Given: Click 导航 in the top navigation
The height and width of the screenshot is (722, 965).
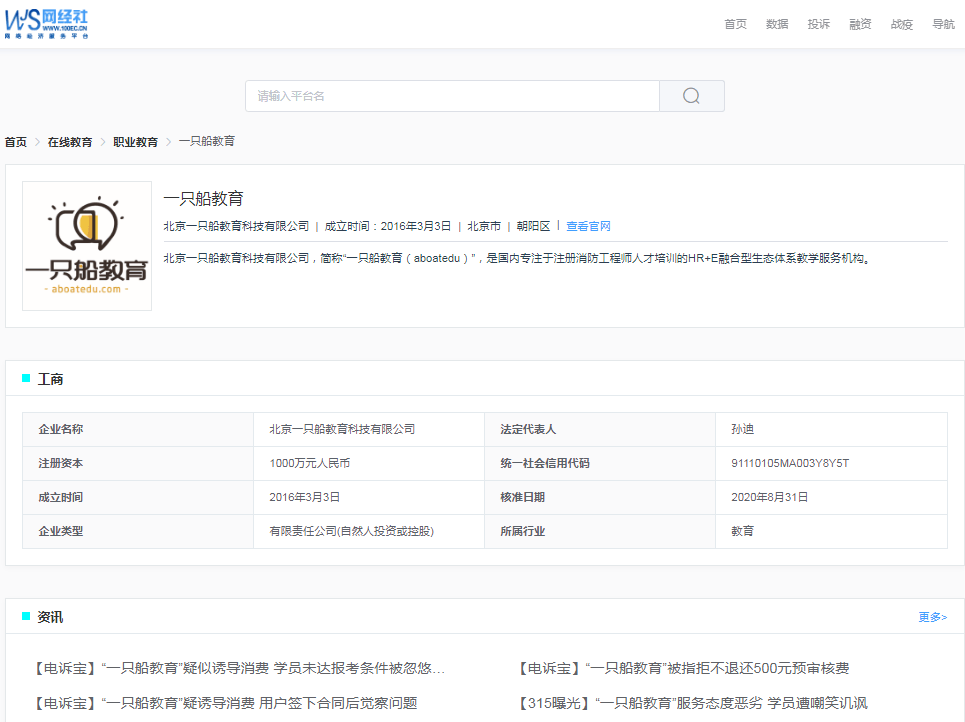Looking at the screenshot, I should click(x=943, y=24).
